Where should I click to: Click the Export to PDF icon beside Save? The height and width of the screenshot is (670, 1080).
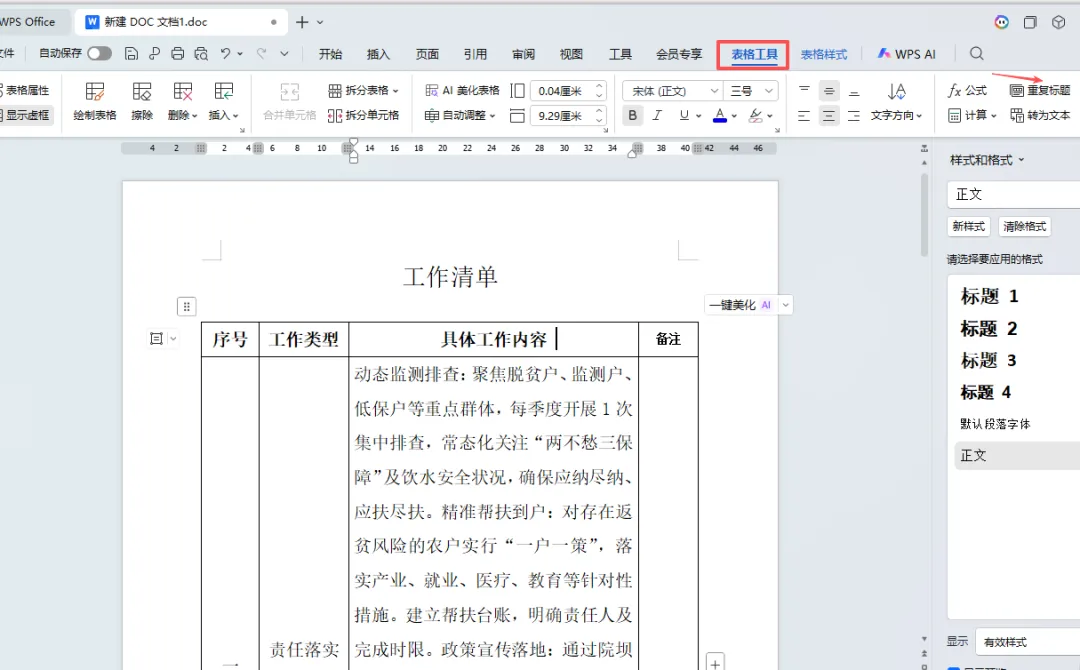[x=154, y=54]
